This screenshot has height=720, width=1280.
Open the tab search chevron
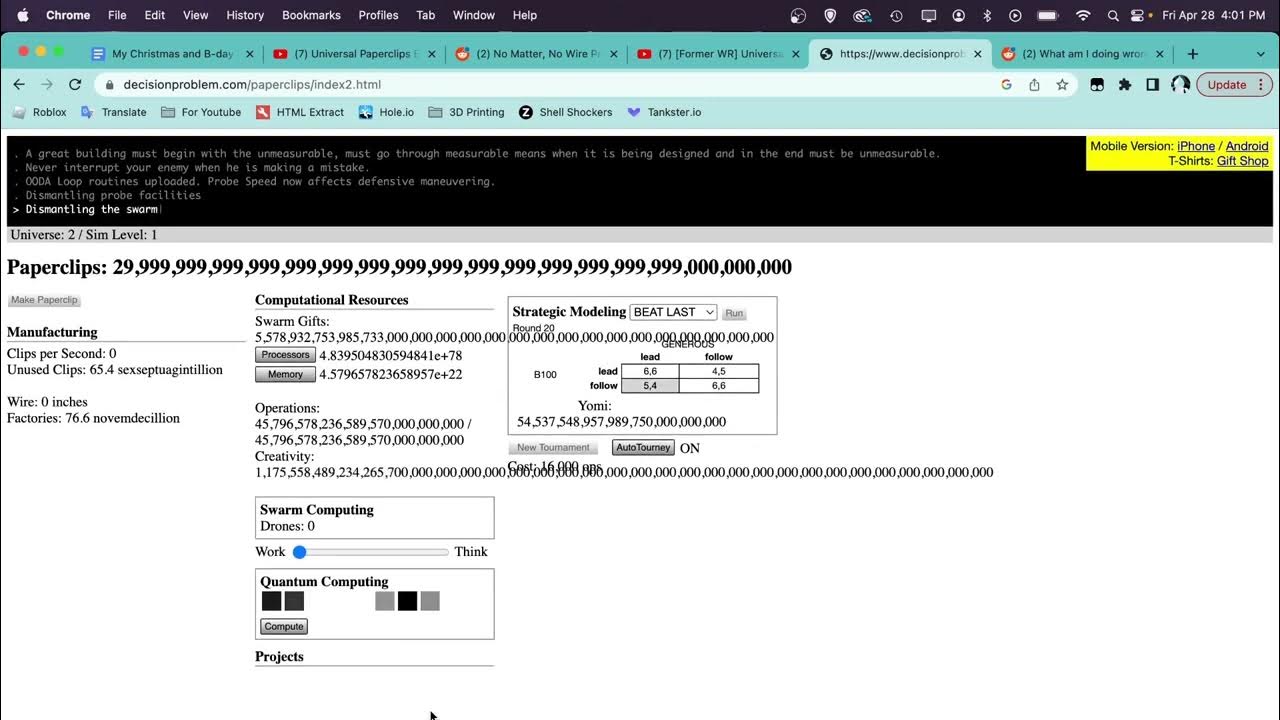(x=1260, y=54)
